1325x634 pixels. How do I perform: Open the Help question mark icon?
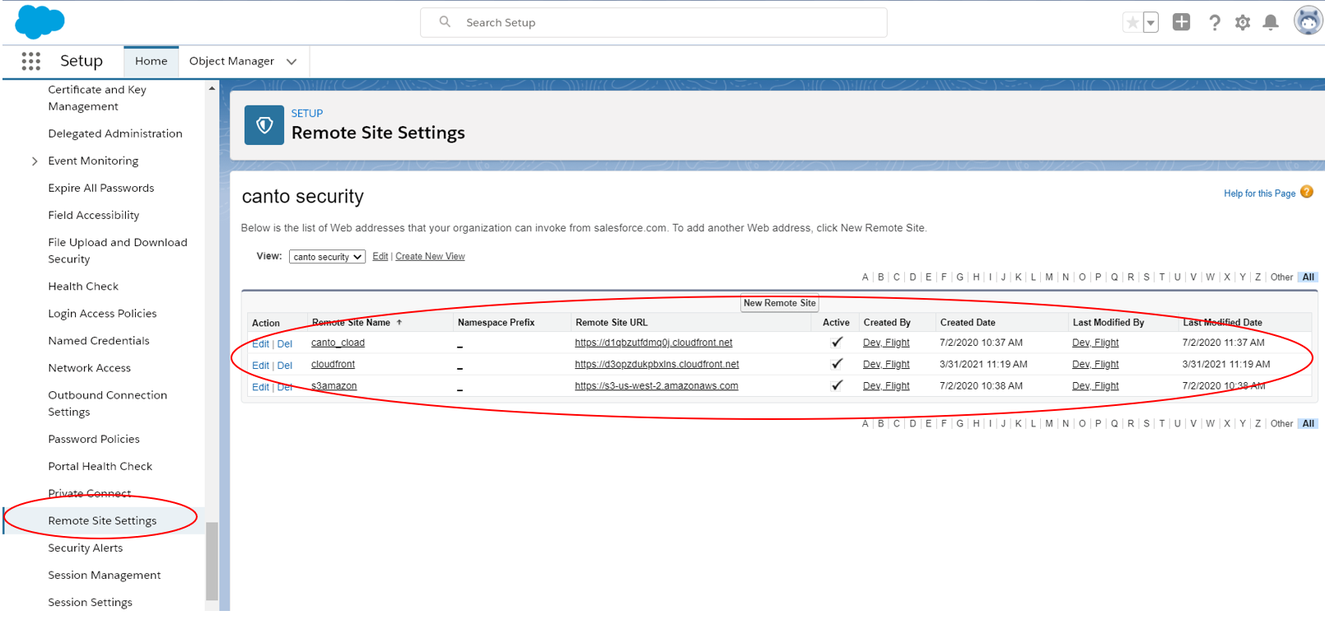[x=1214, y=22]
